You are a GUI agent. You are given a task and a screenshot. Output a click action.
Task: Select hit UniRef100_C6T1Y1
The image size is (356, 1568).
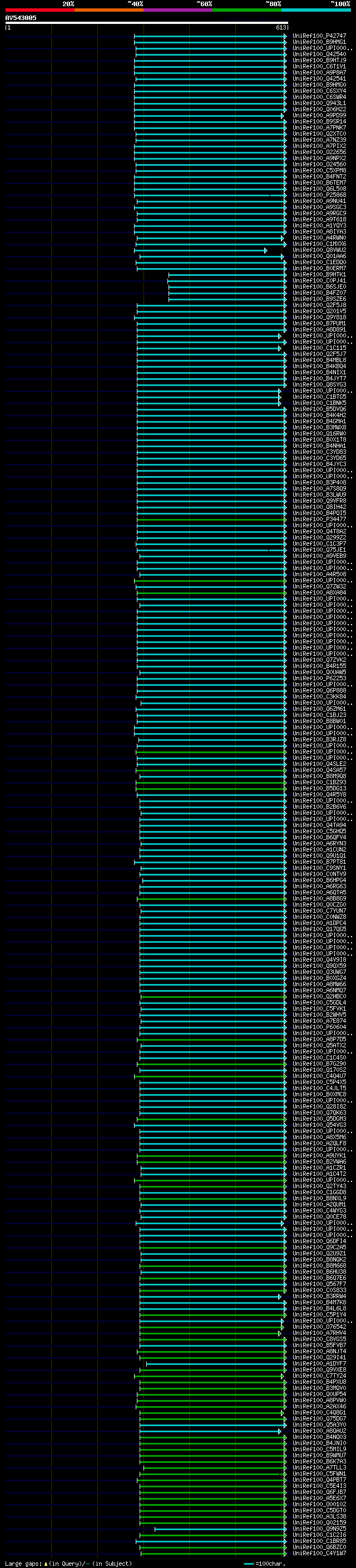[319, 66]
